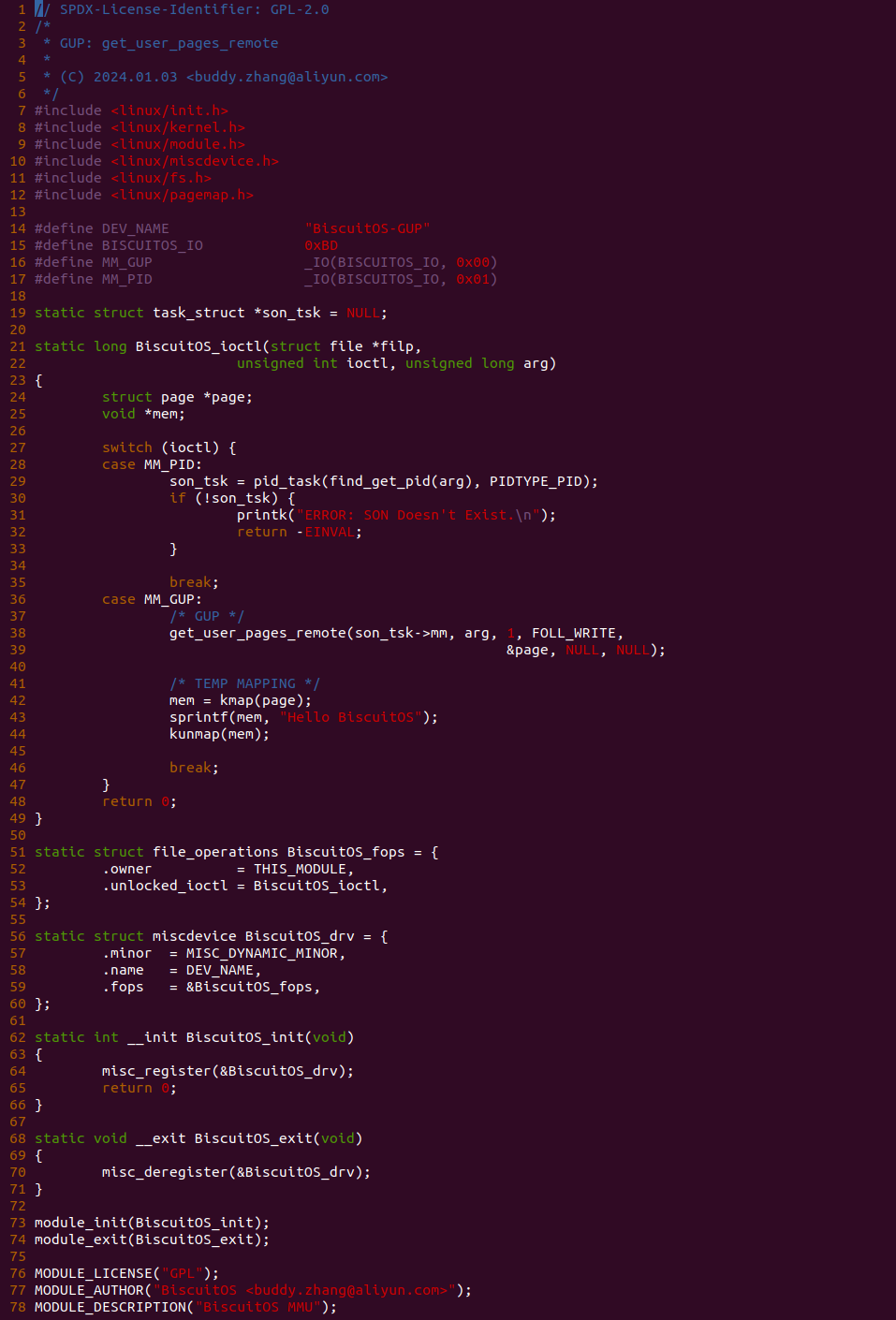
Task: Click THIS_MODULE in file_operations struct
Action: pyautogui.click(x=300, y=869)
